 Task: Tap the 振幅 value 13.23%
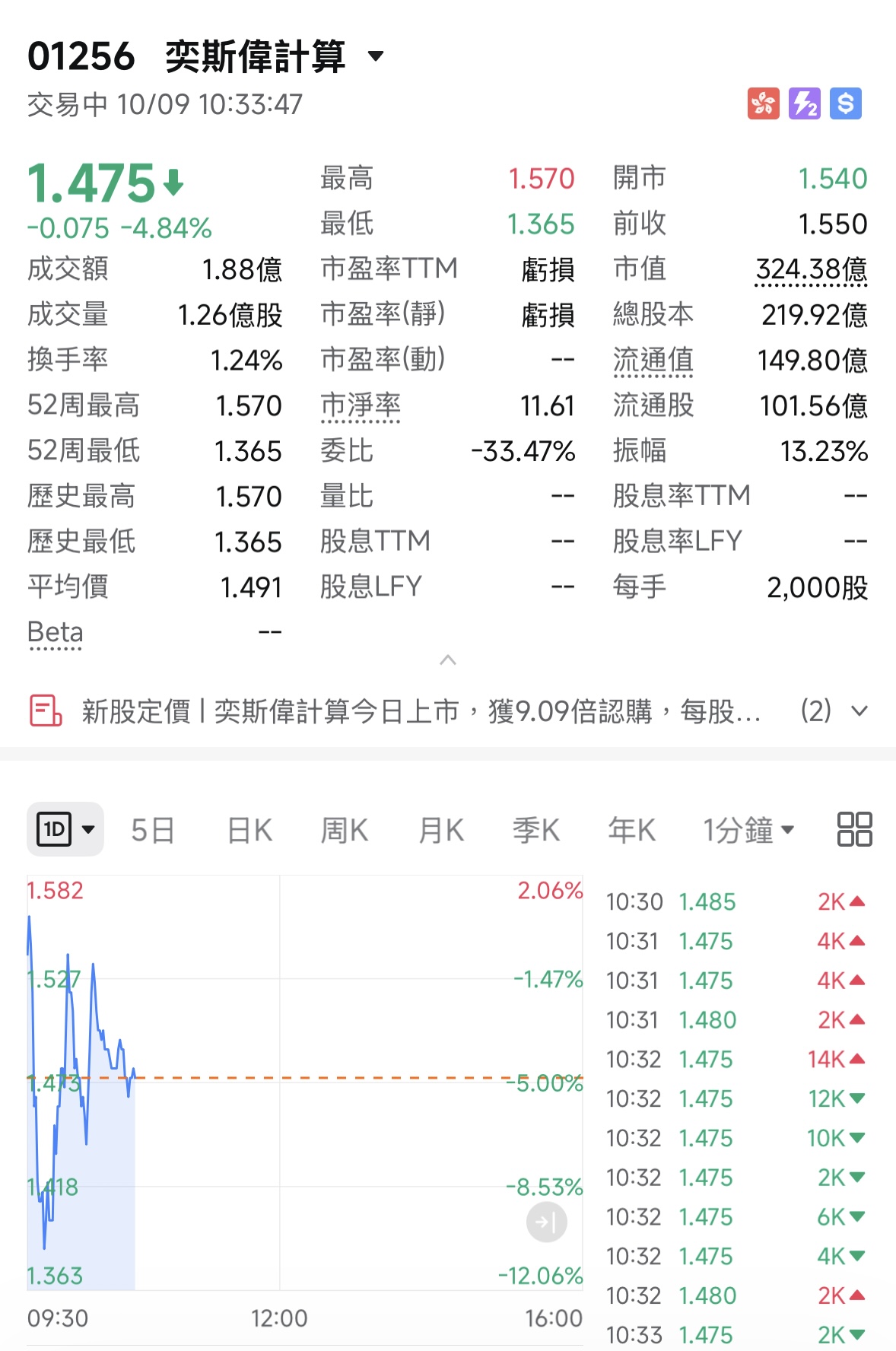pos(824,451)
